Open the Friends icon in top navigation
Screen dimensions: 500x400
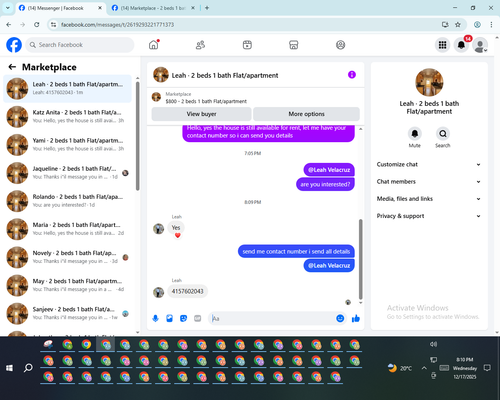point(200,45)
